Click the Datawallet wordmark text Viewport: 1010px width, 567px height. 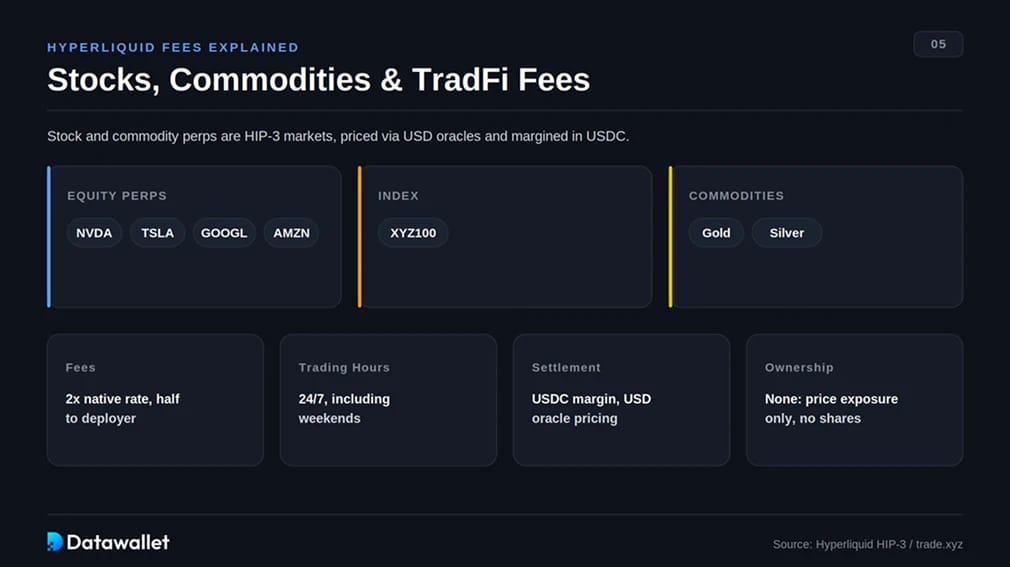point(118,543)
